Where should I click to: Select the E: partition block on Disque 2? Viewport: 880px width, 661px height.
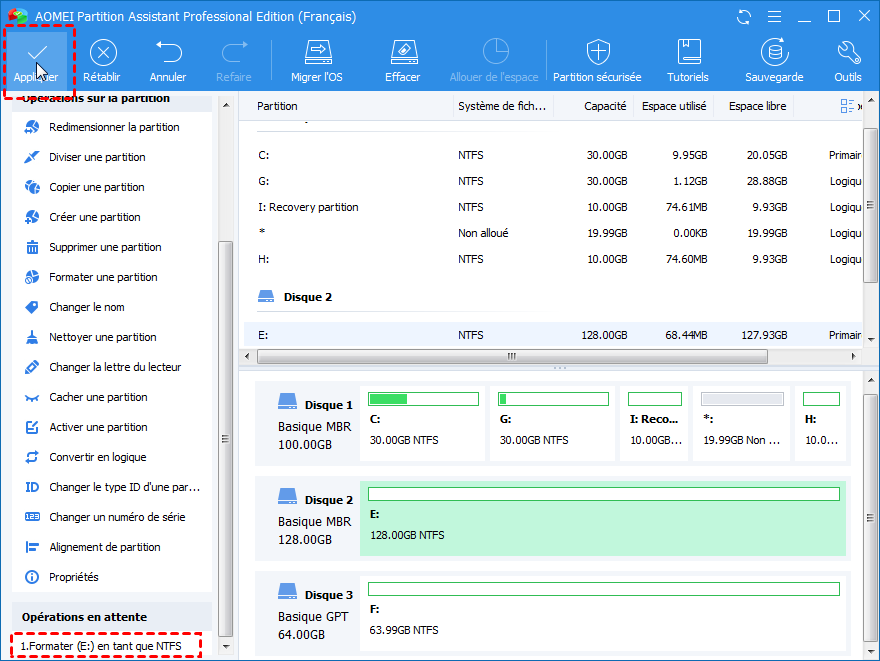602,518
